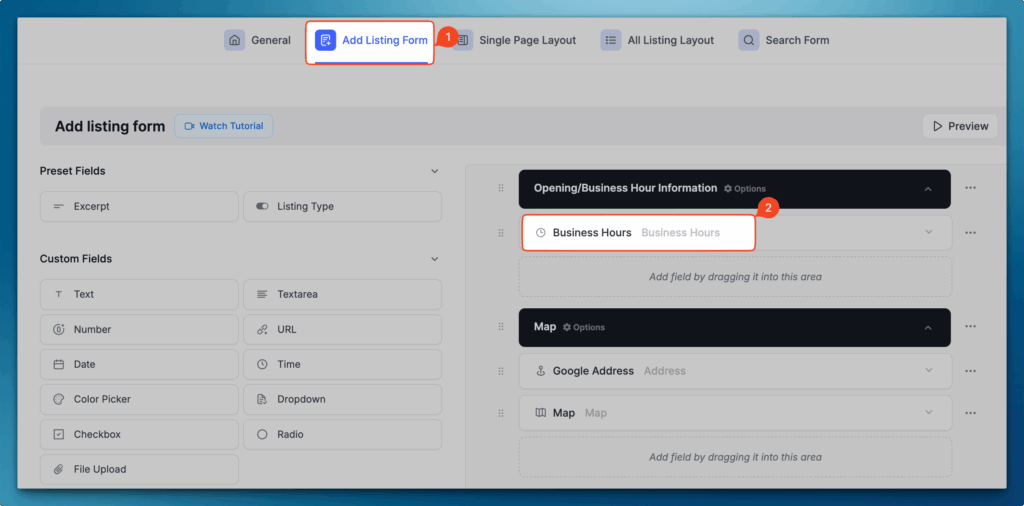Select the Color Picker custom field
The height and width of the screenshot is (506, 1024).
139,400
